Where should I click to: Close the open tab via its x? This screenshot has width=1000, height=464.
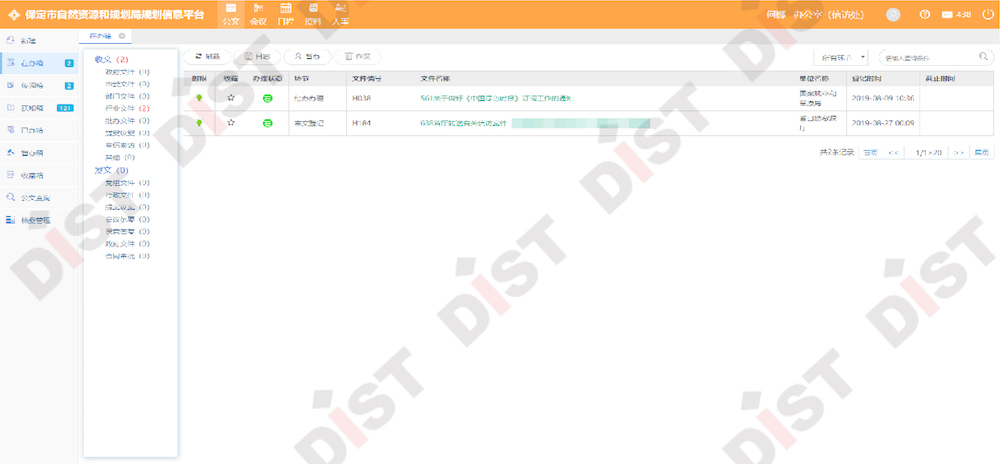click(x=121, y=36)
